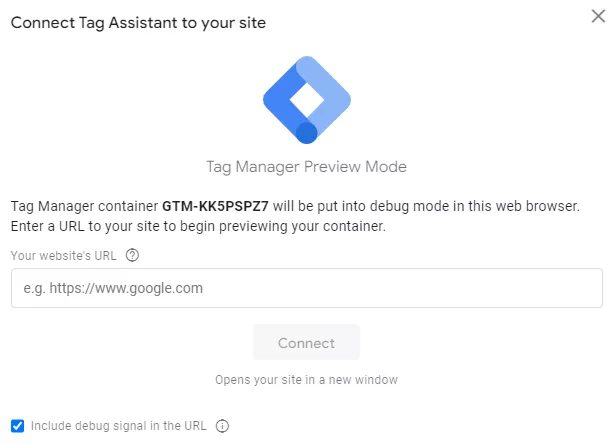
Task: Click the Opens your site in a new window note
Action: (306, 380)
